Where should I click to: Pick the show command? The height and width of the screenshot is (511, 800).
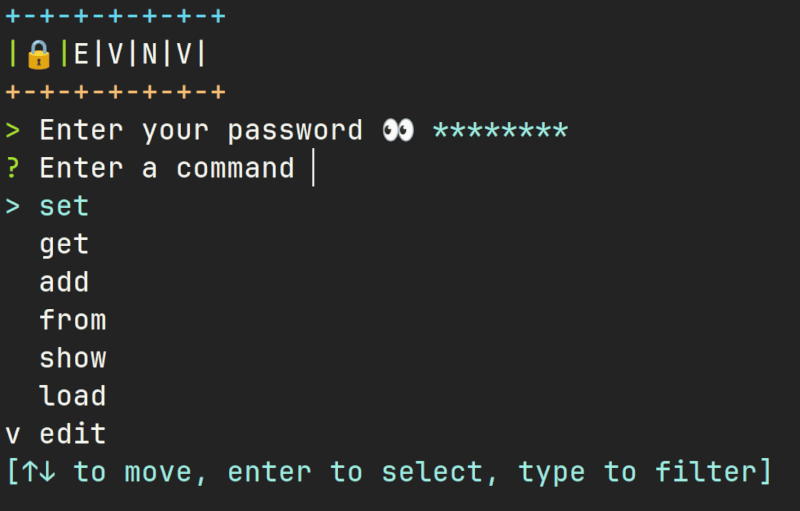[73, 358]
